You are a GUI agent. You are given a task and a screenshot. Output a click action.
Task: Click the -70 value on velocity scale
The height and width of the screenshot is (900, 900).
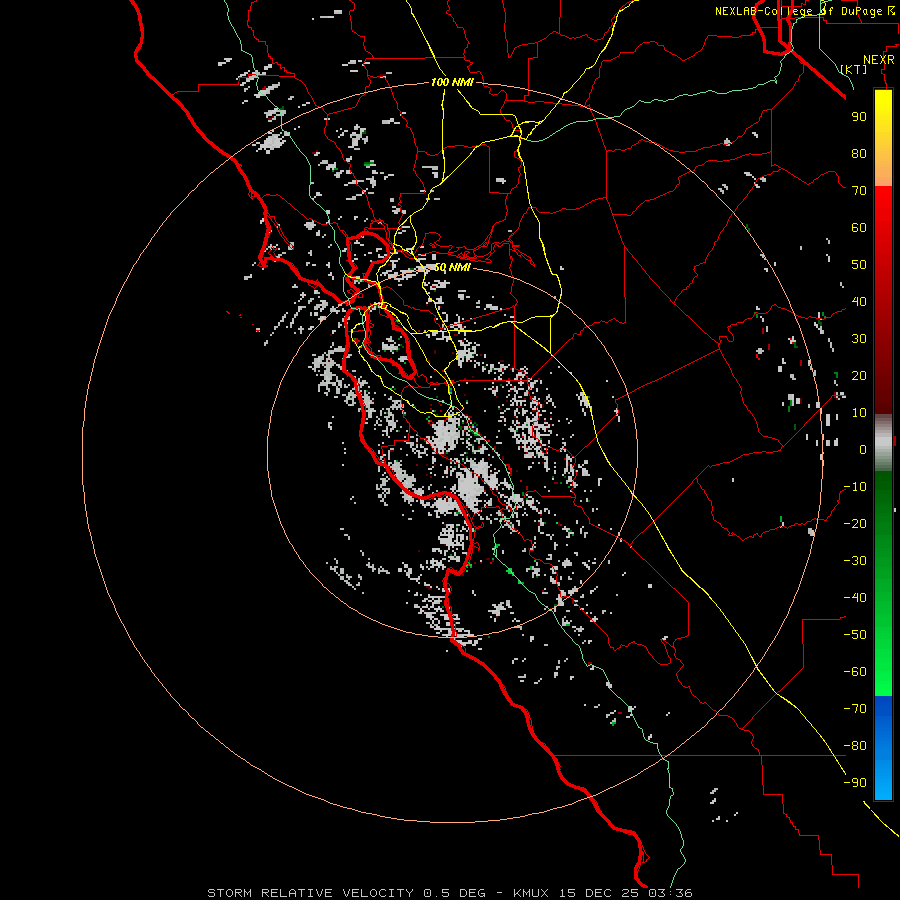(x=855, y=709)
